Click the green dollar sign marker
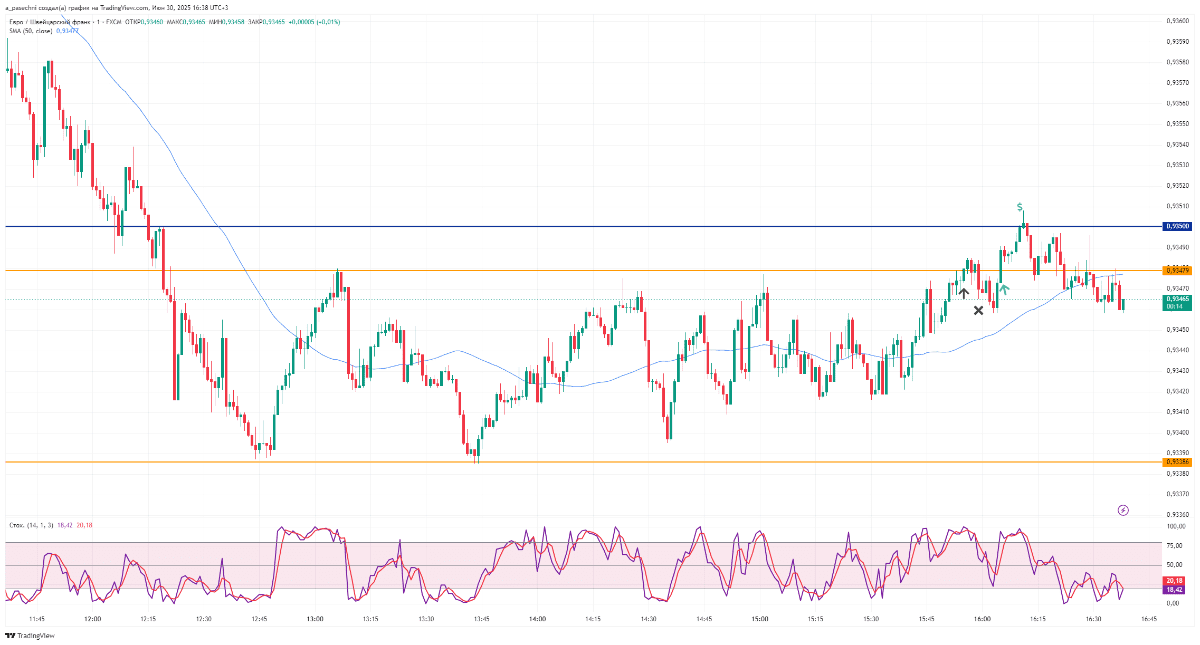1200x645 pixels. (x=1020, y=207)
